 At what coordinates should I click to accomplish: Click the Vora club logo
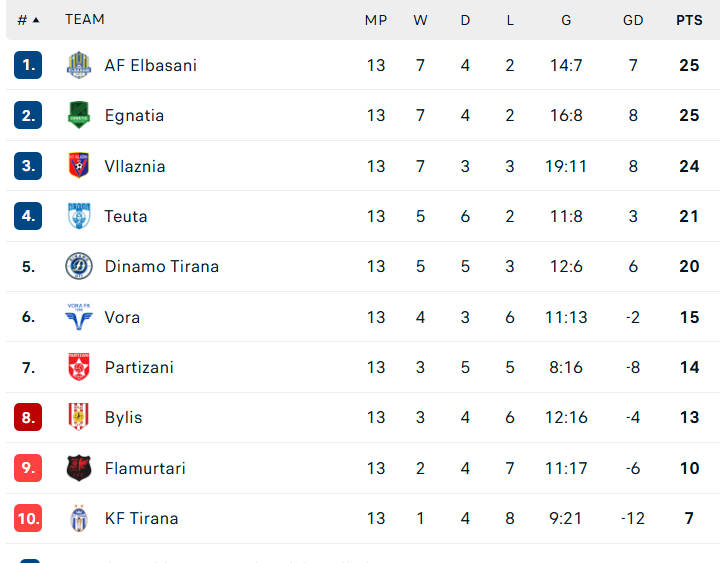point(78,317)
